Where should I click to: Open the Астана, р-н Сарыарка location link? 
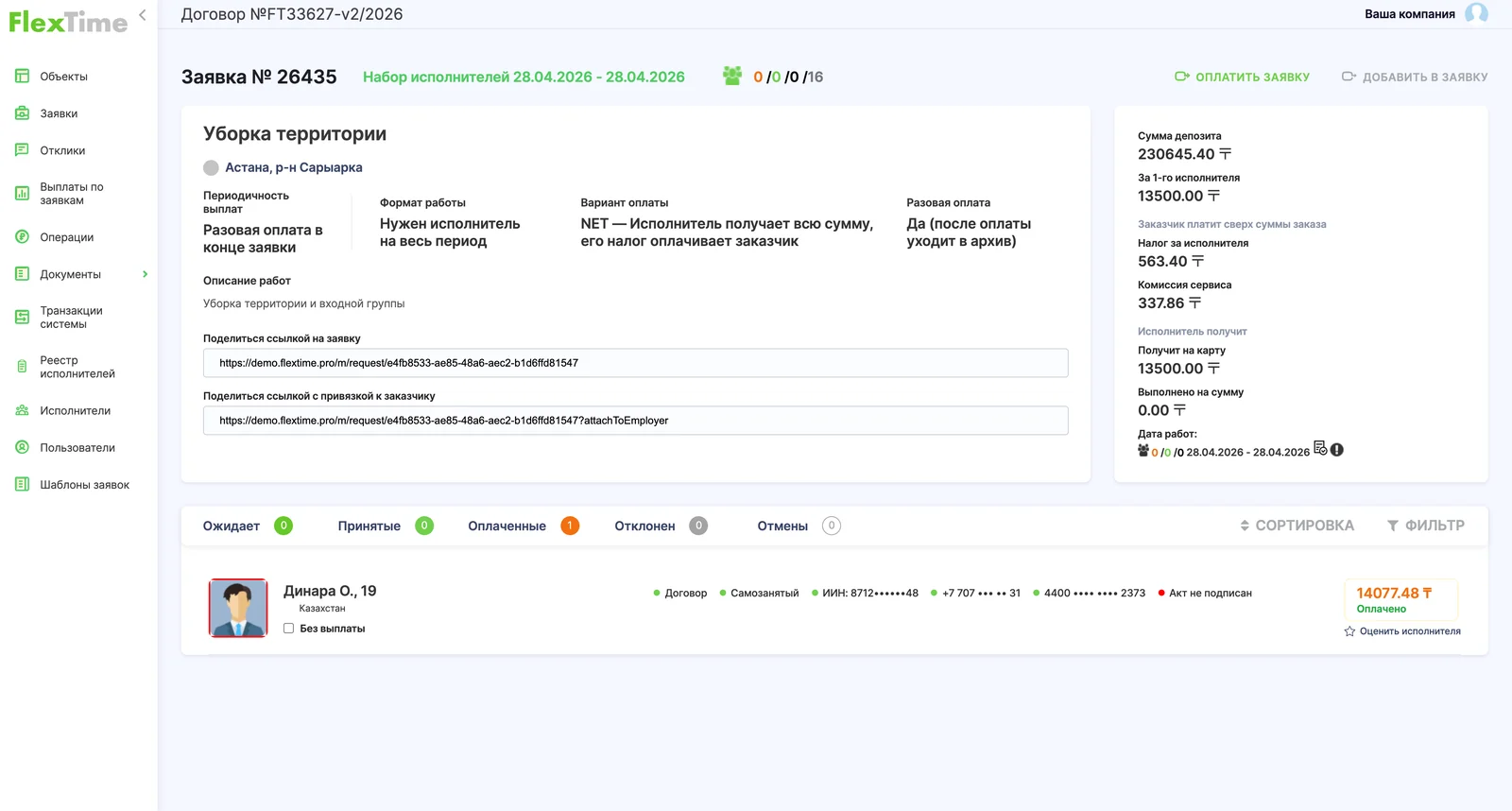[294, 167]
